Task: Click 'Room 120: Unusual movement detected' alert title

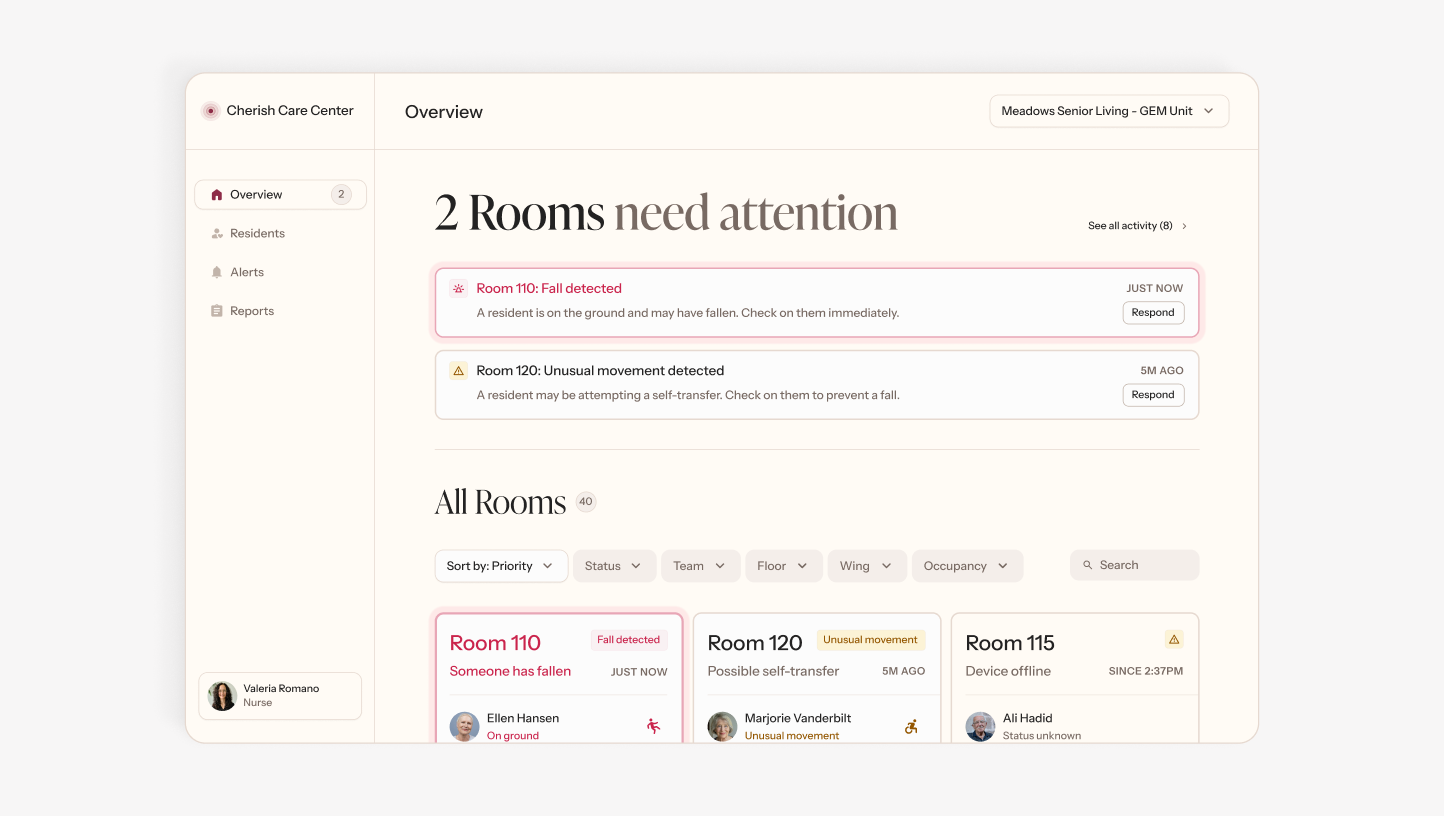Action: pos(600,370)
